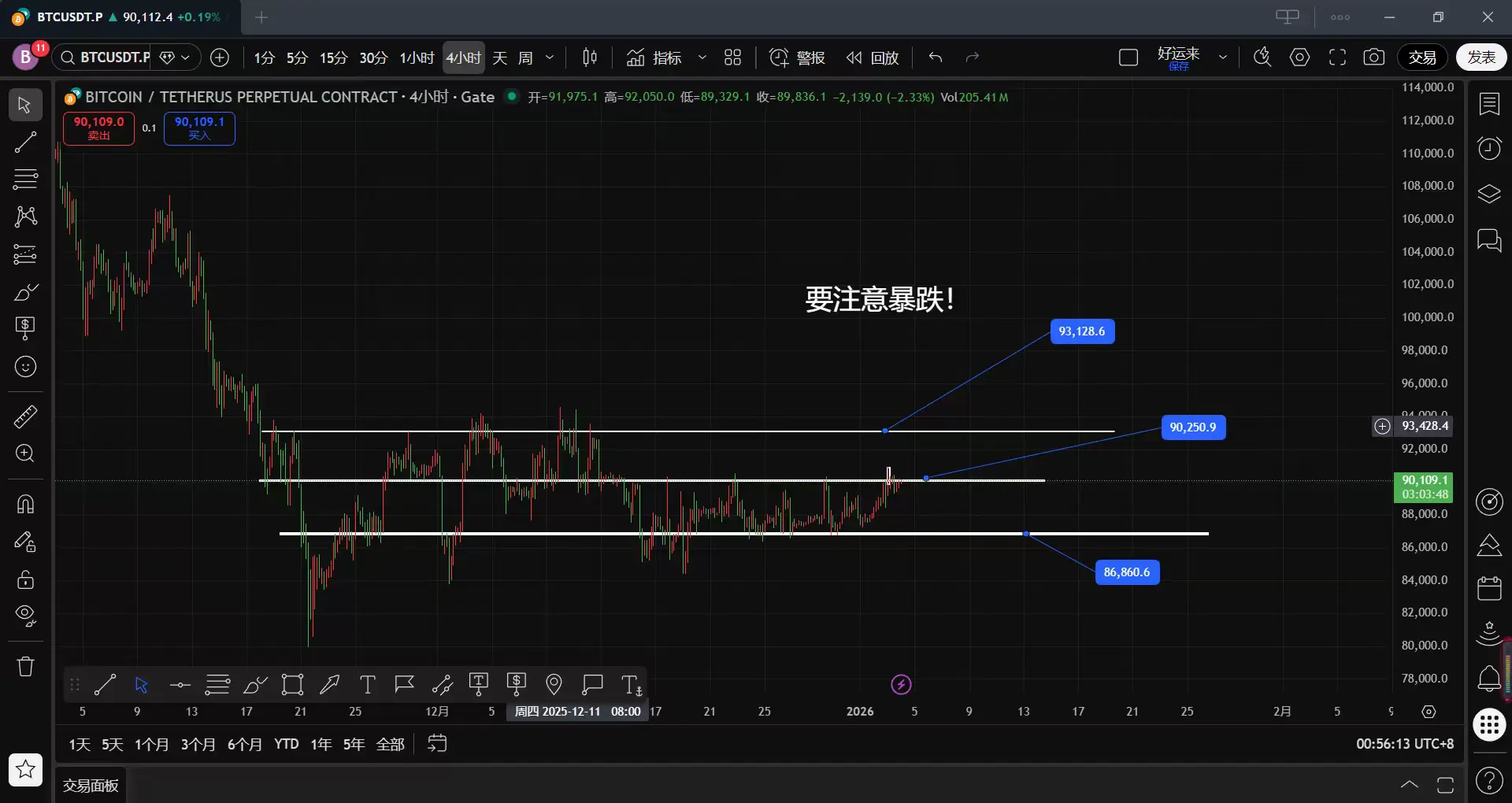Open the alerts clock panel

coord(1489,148)
